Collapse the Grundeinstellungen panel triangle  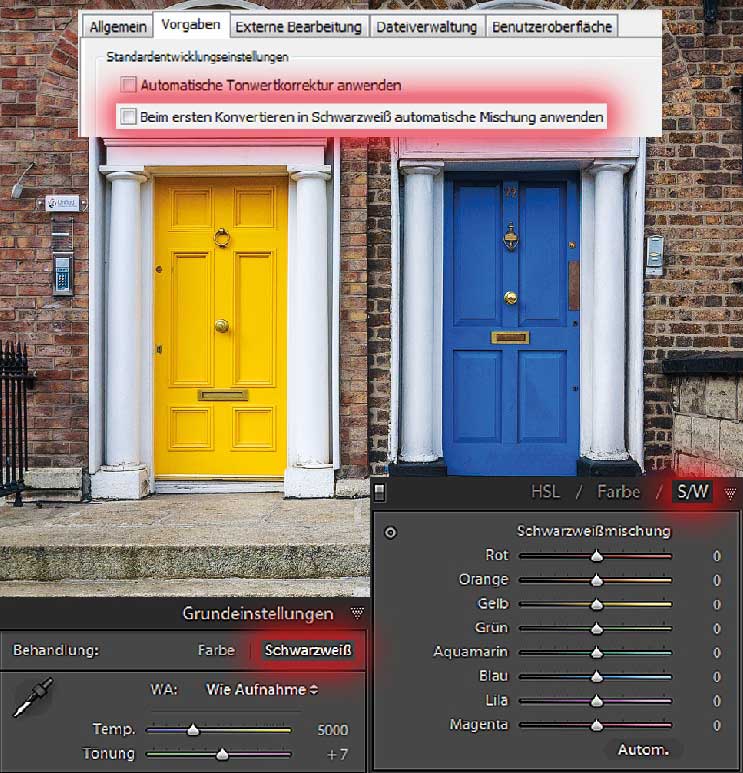pyautogui.click(x=357, y=613)
